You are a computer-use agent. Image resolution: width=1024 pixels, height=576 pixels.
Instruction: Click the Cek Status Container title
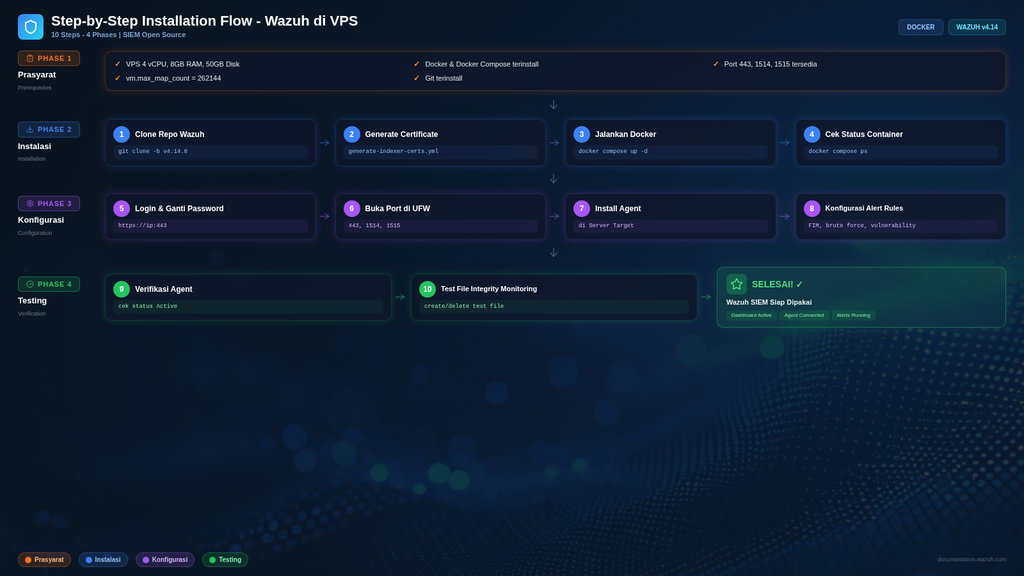[x=863, y=134]
